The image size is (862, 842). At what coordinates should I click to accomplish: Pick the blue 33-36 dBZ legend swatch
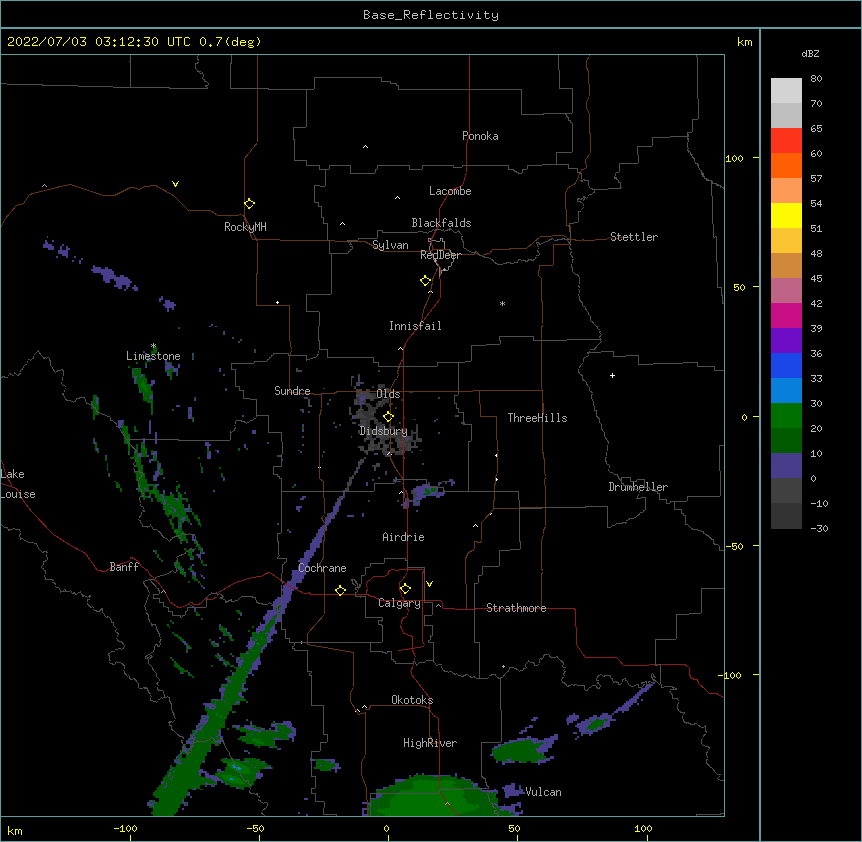coord(786,365)
